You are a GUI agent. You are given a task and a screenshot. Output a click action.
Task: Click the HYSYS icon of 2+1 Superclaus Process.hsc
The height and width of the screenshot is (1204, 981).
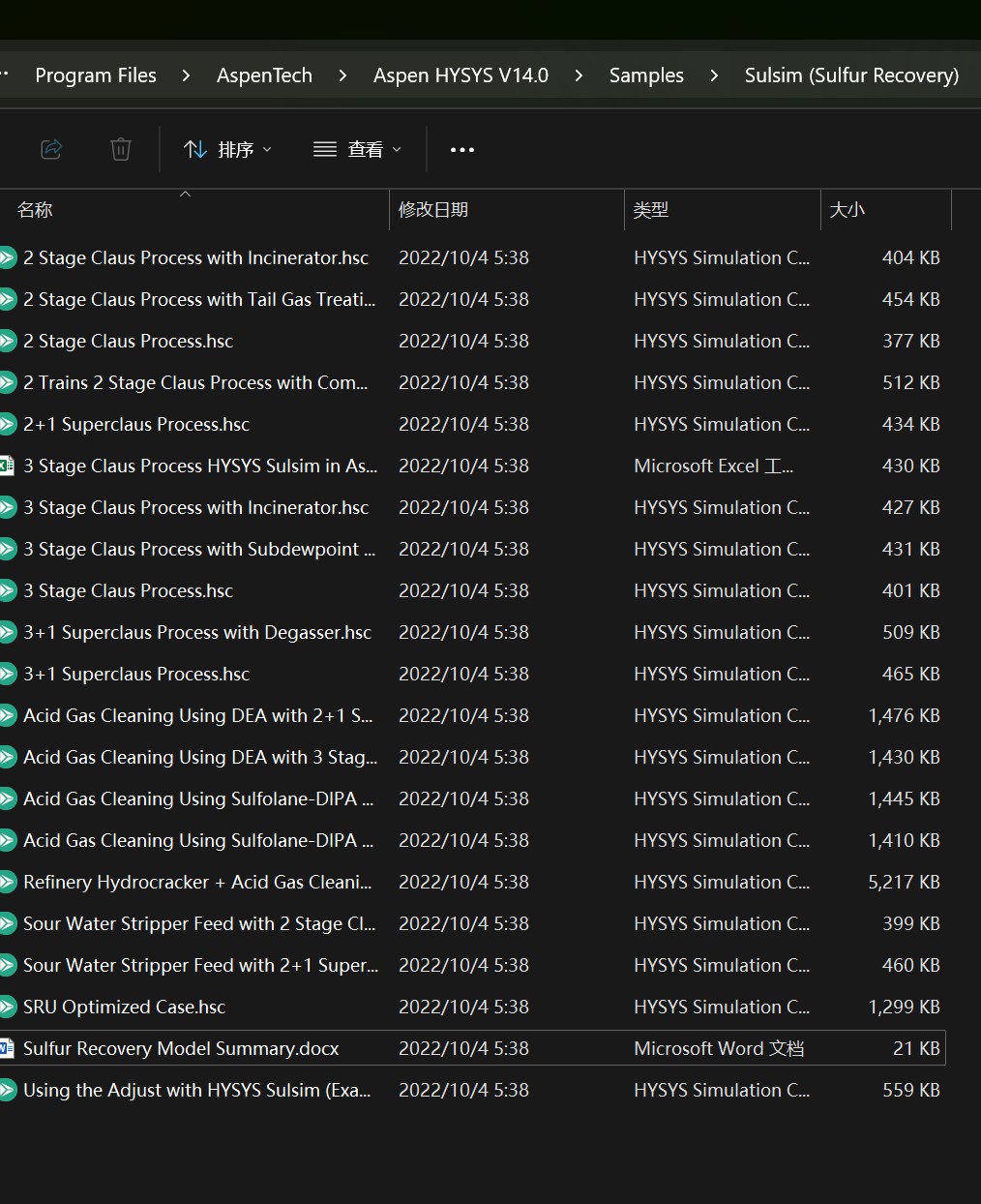coord(7,424)
